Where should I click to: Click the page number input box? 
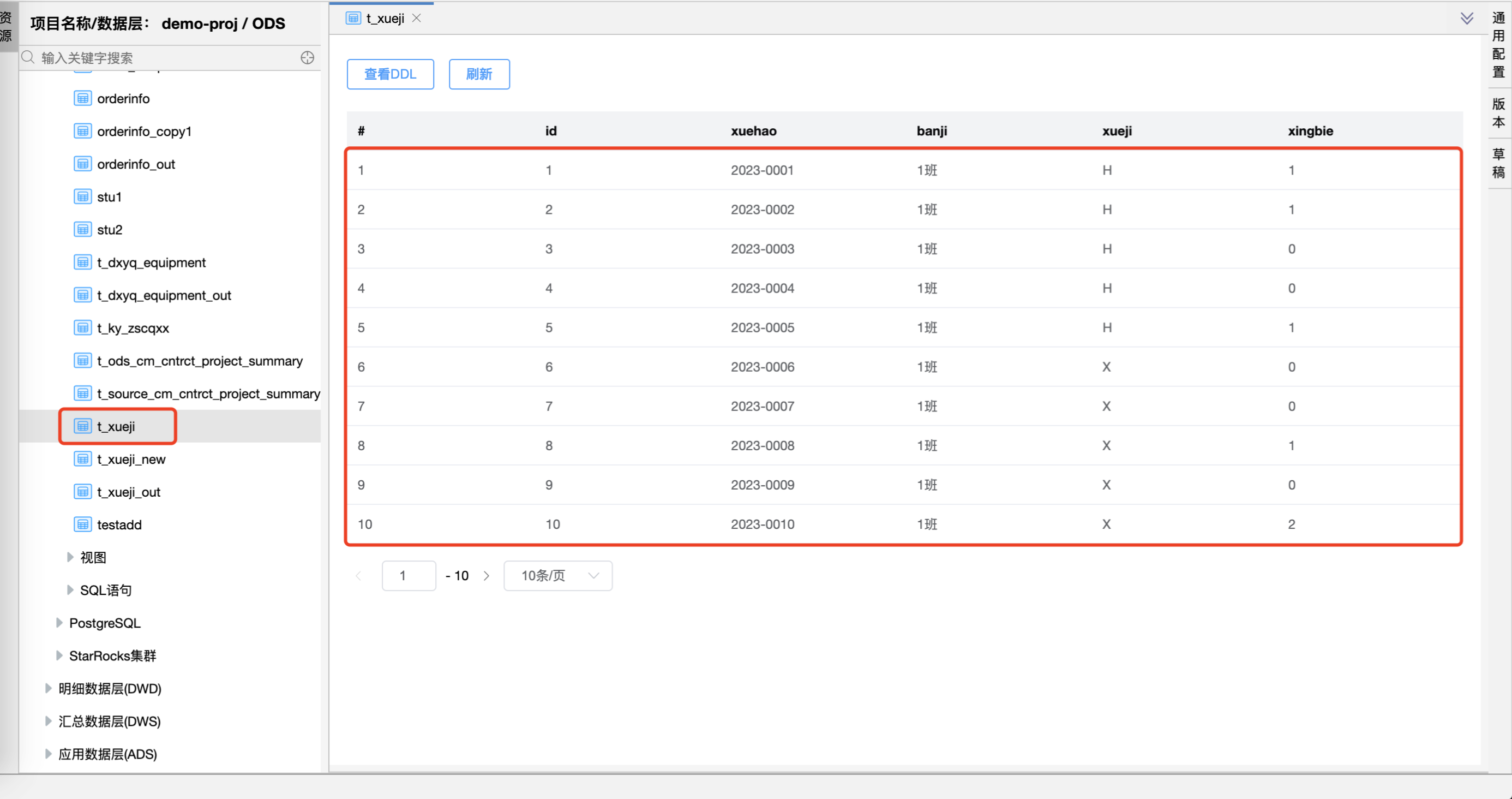409,576
